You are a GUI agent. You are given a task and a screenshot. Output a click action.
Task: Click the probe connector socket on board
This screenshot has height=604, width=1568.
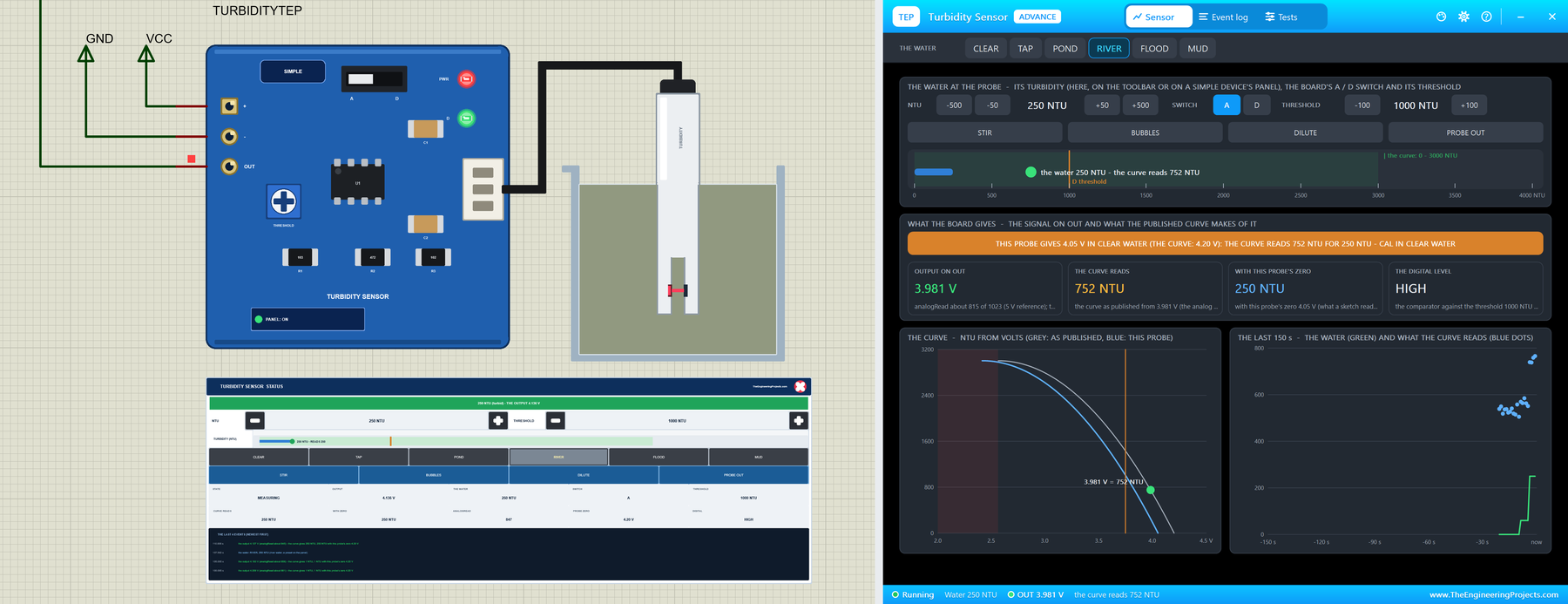[483, 188]
